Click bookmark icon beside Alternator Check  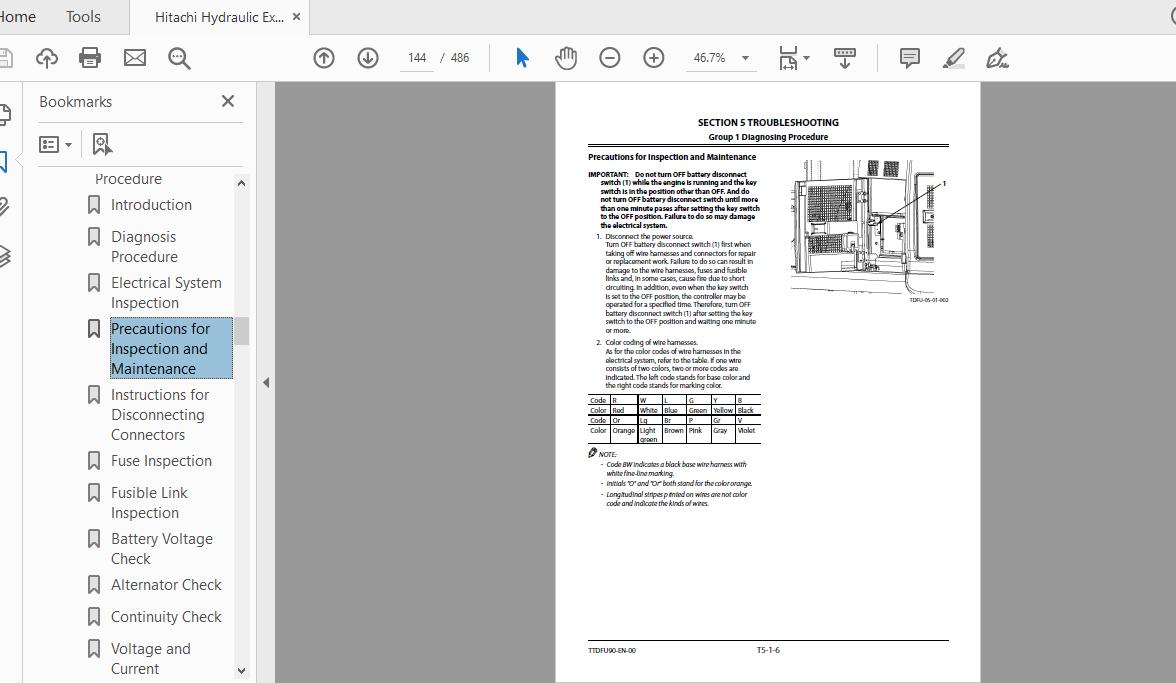[x=94, y=584]
